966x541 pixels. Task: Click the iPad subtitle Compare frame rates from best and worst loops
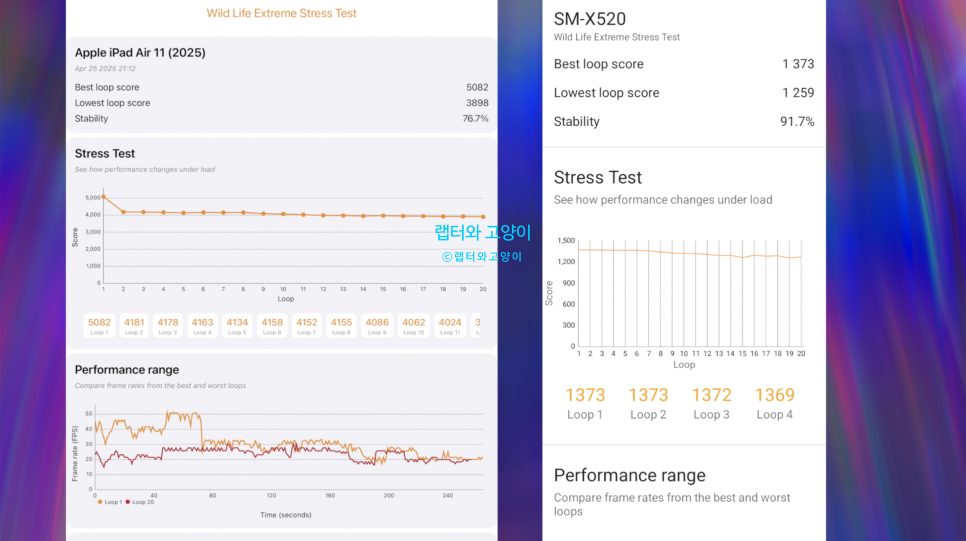[x=160, y=386]
